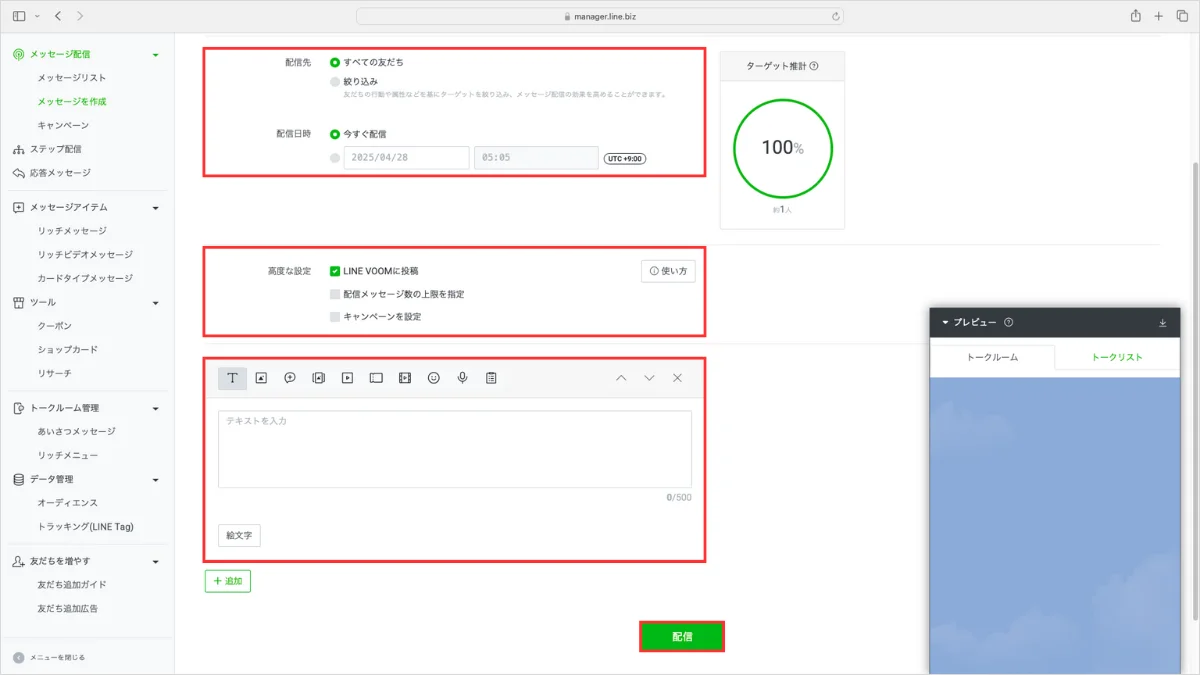Collapse the メッセージアイテム sidebar section
1200x675 pixels.
(155, 207)
